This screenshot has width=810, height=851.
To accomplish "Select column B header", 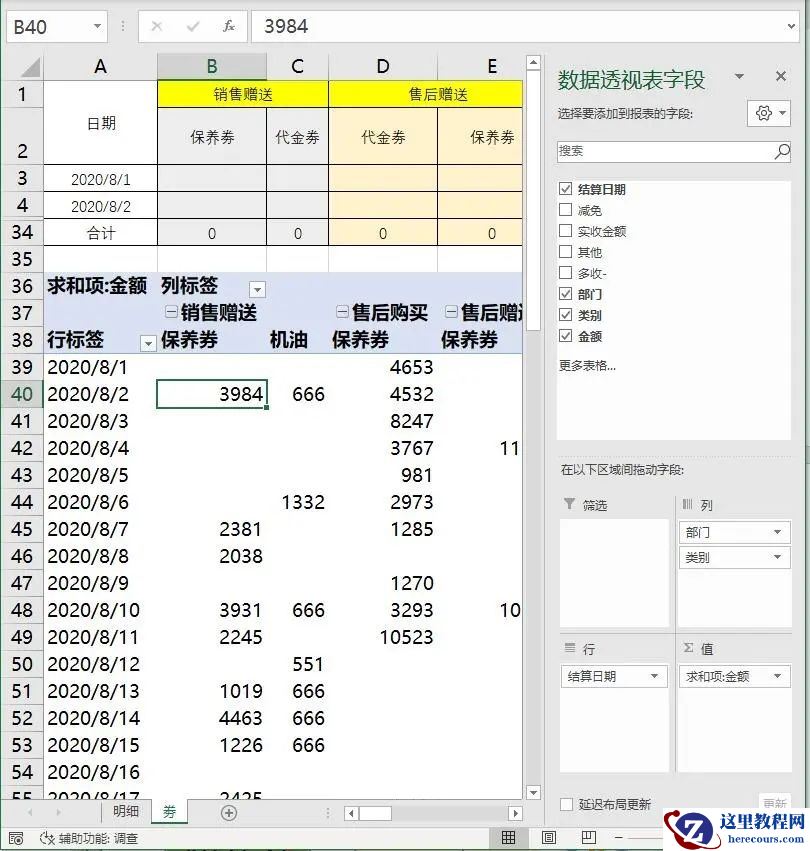I will [x=212, y=67].
